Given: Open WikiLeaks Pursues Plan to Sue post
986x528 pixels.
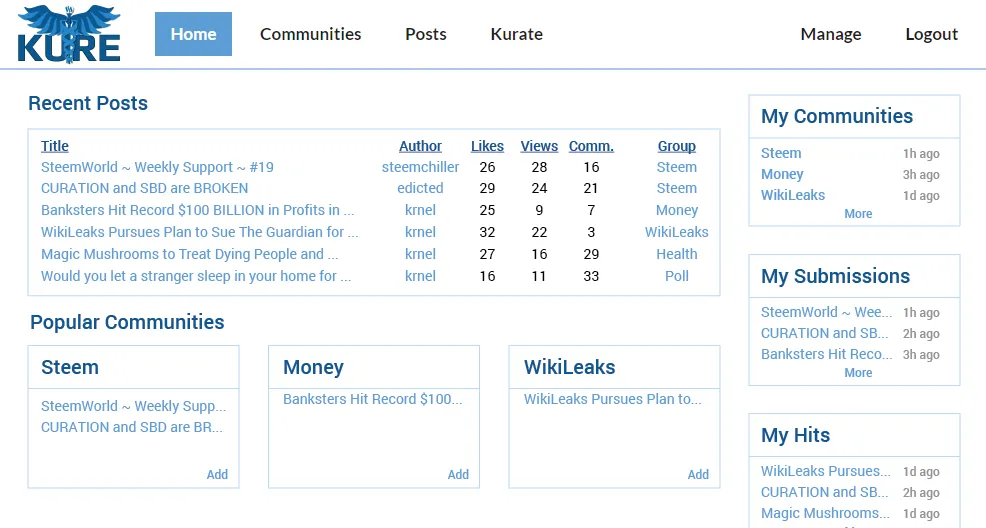Looking at the screenshot, I should (x=199, y=232).
